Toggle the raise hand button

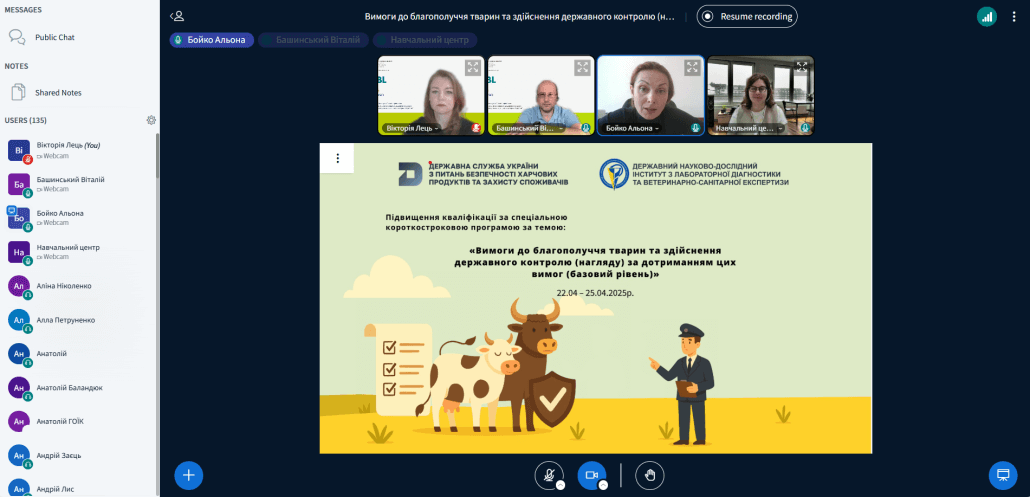[x=649, y=474]
